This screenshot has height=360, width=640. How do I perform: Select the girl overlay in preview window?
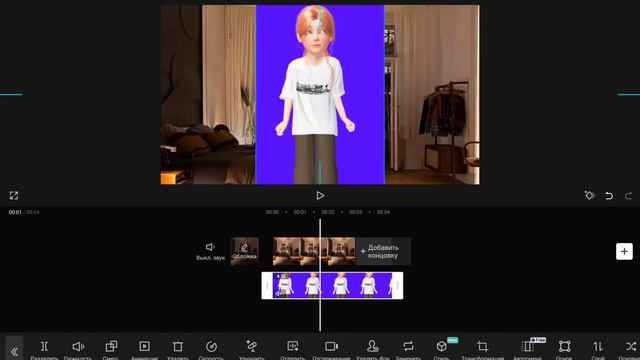pos(320,95)
